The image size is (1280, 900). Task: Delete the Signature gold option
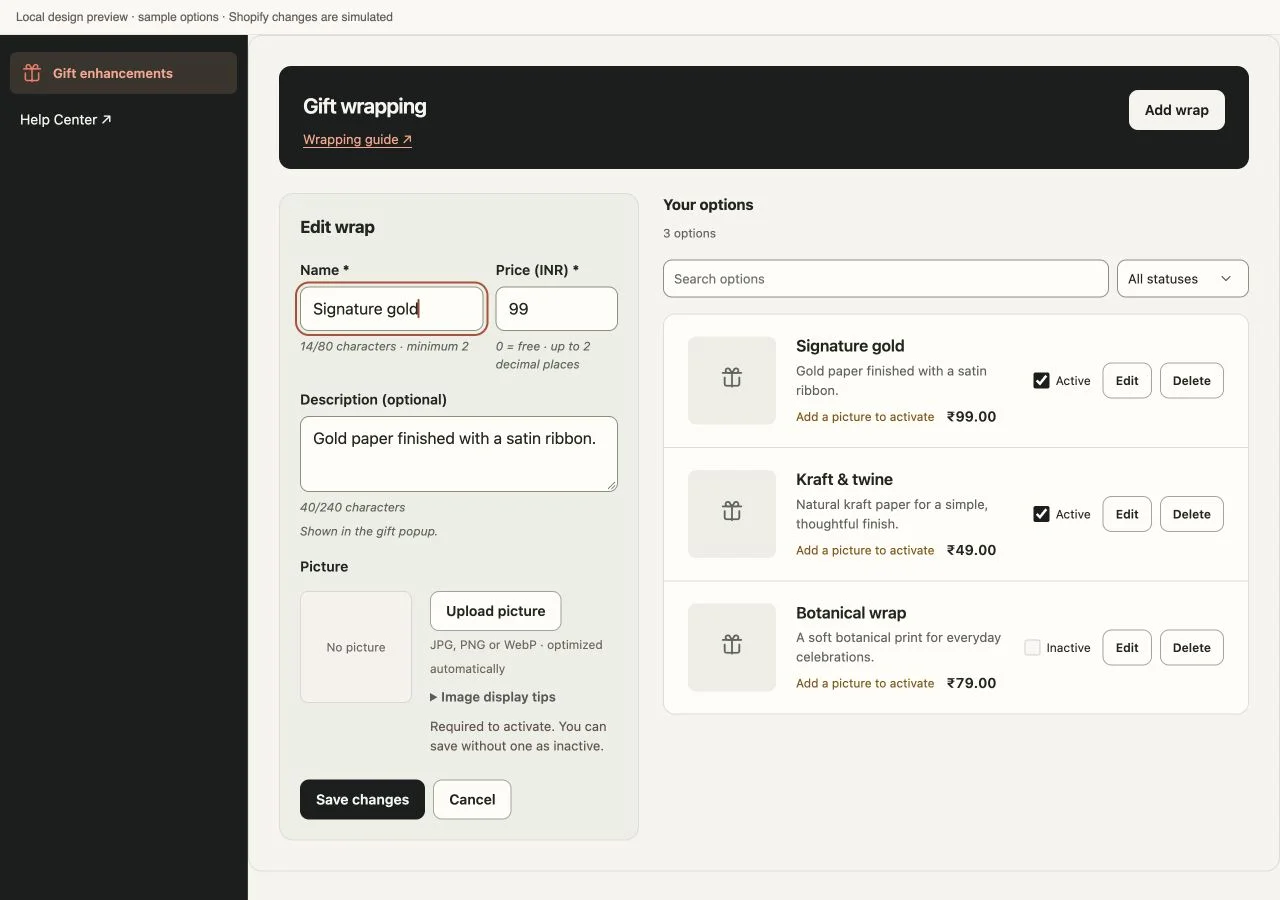pos(1191,380)
